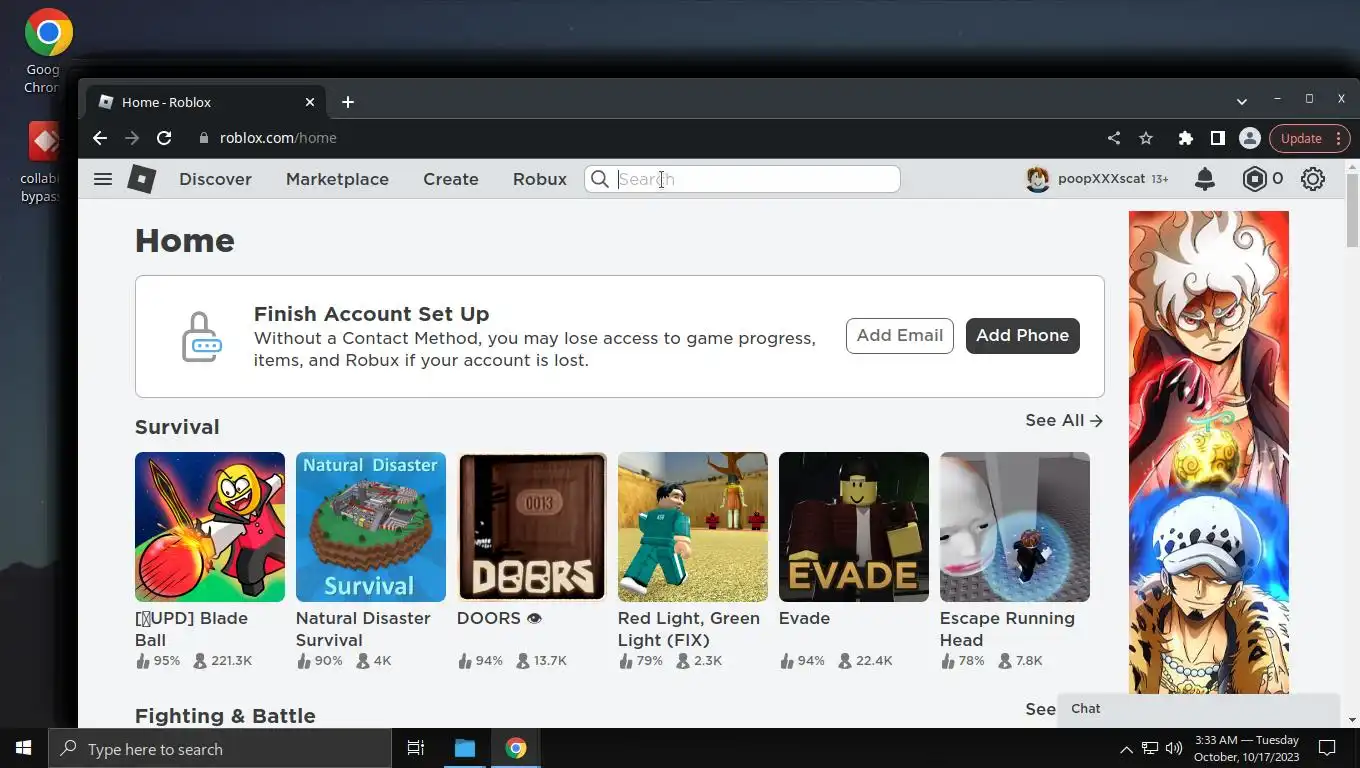Show hidden system tray icons
Viewport: 1360px width, 768px height.
click(1126, 748)
